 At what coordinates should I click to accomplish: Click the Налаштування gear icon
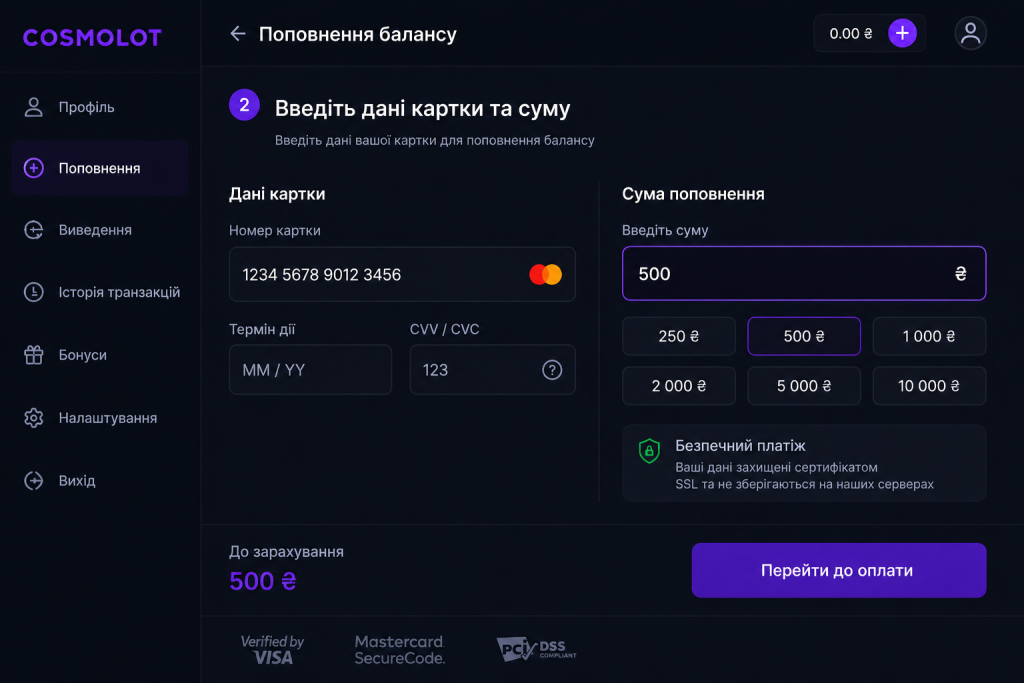(34, 418)
